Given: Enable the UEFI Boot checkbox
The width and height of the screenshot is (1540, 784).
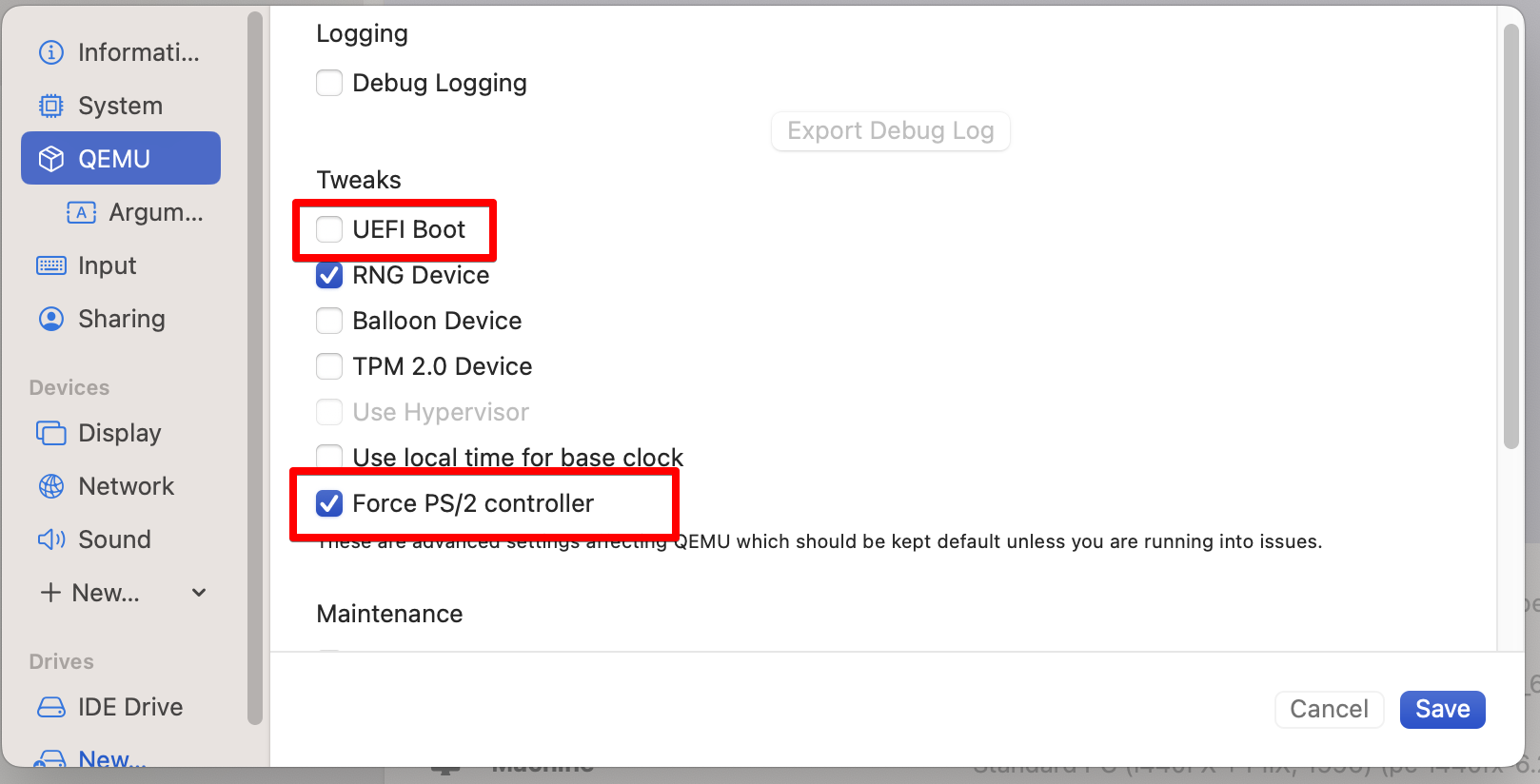Looking at the screenshot, I should point(329,229).
